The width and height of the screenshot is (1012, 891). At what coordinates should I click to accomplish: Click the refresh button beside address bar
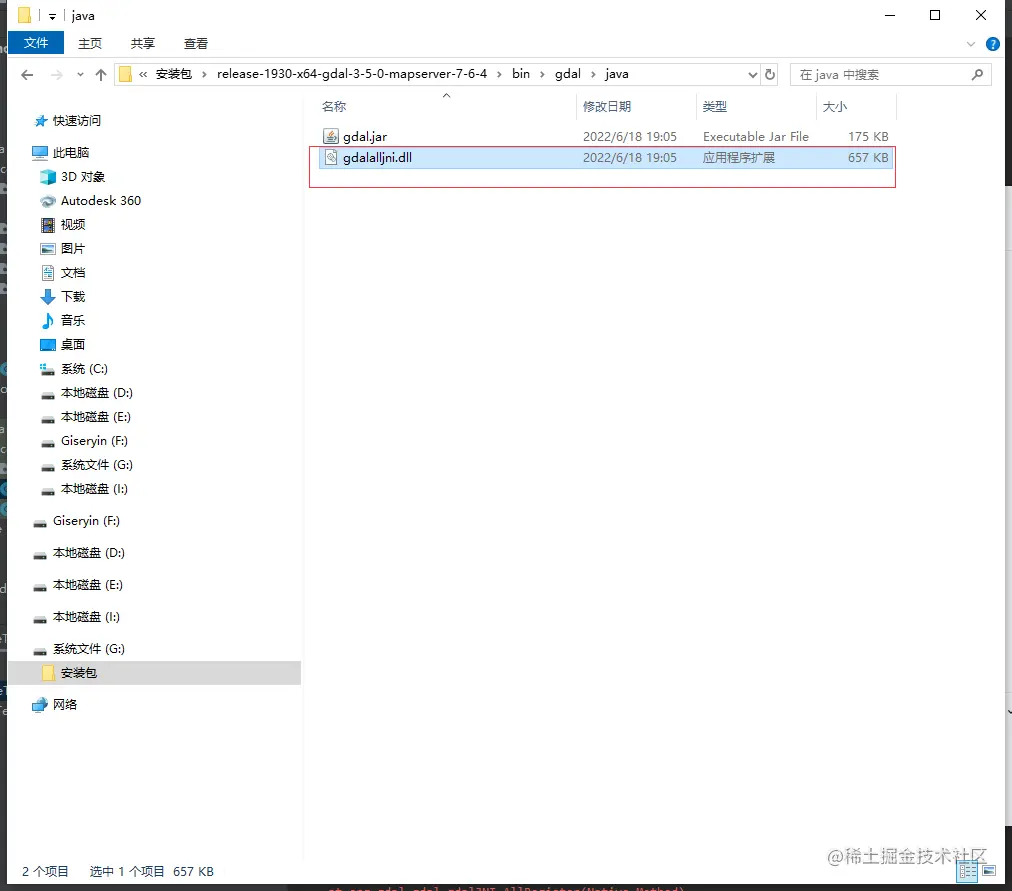(x=770, y=75)
